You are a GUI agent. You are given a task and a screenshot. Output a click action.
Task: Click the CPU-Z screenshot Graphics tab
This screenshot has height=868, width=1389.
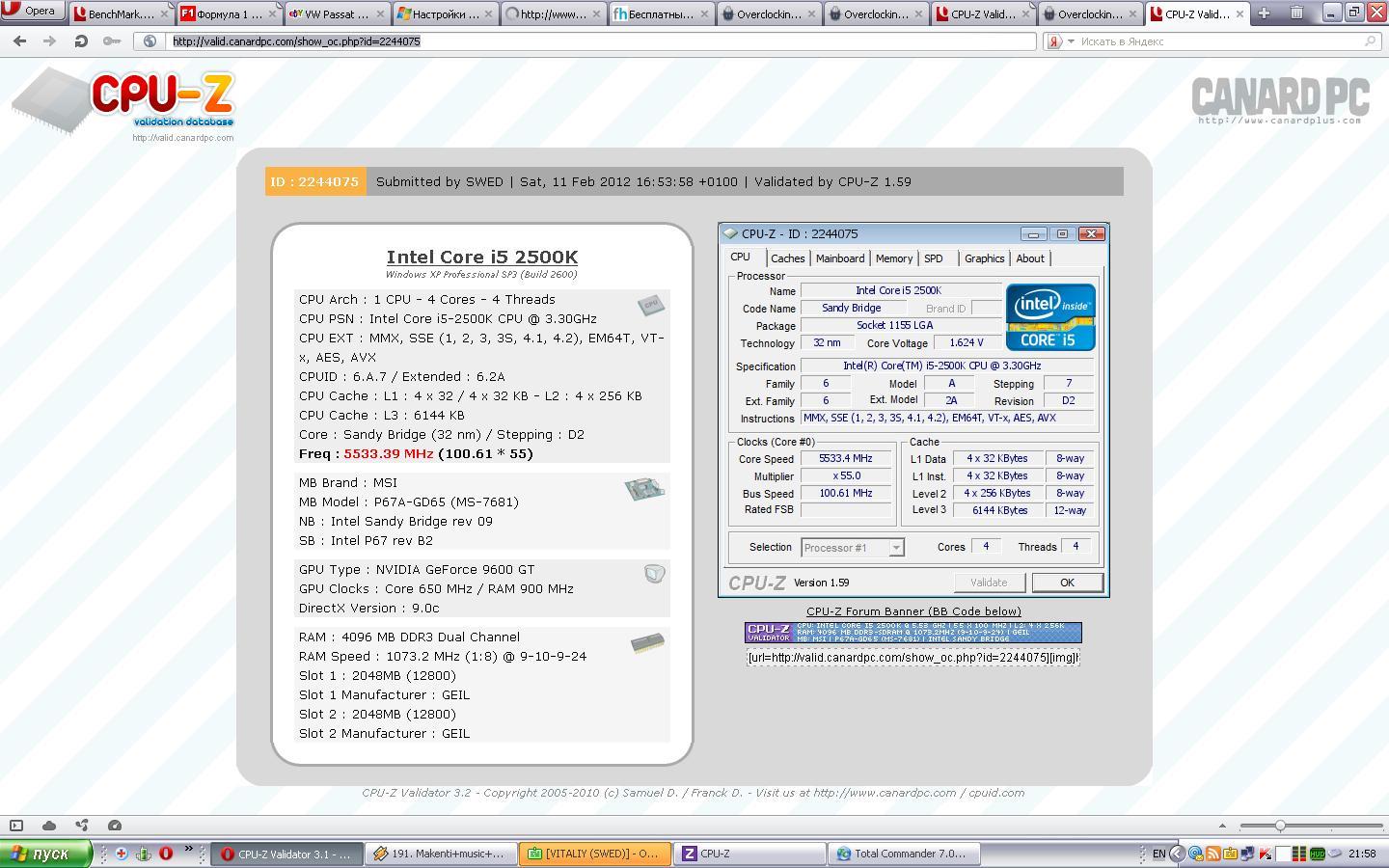[985, 258]
